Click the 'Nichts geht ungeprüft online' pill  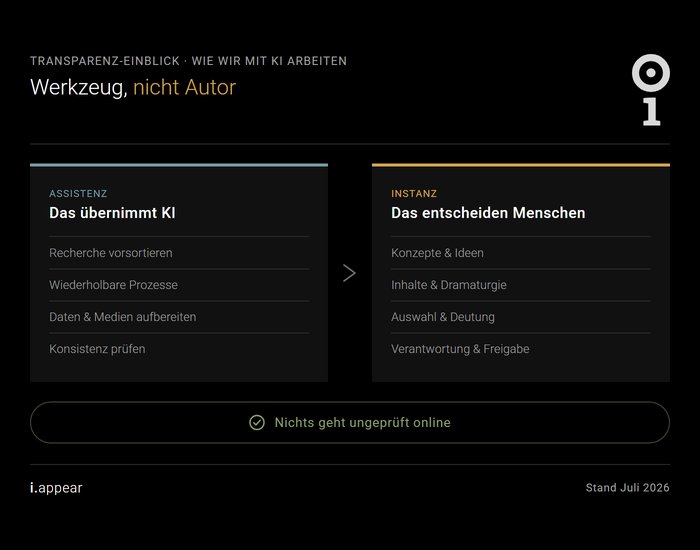350,422
